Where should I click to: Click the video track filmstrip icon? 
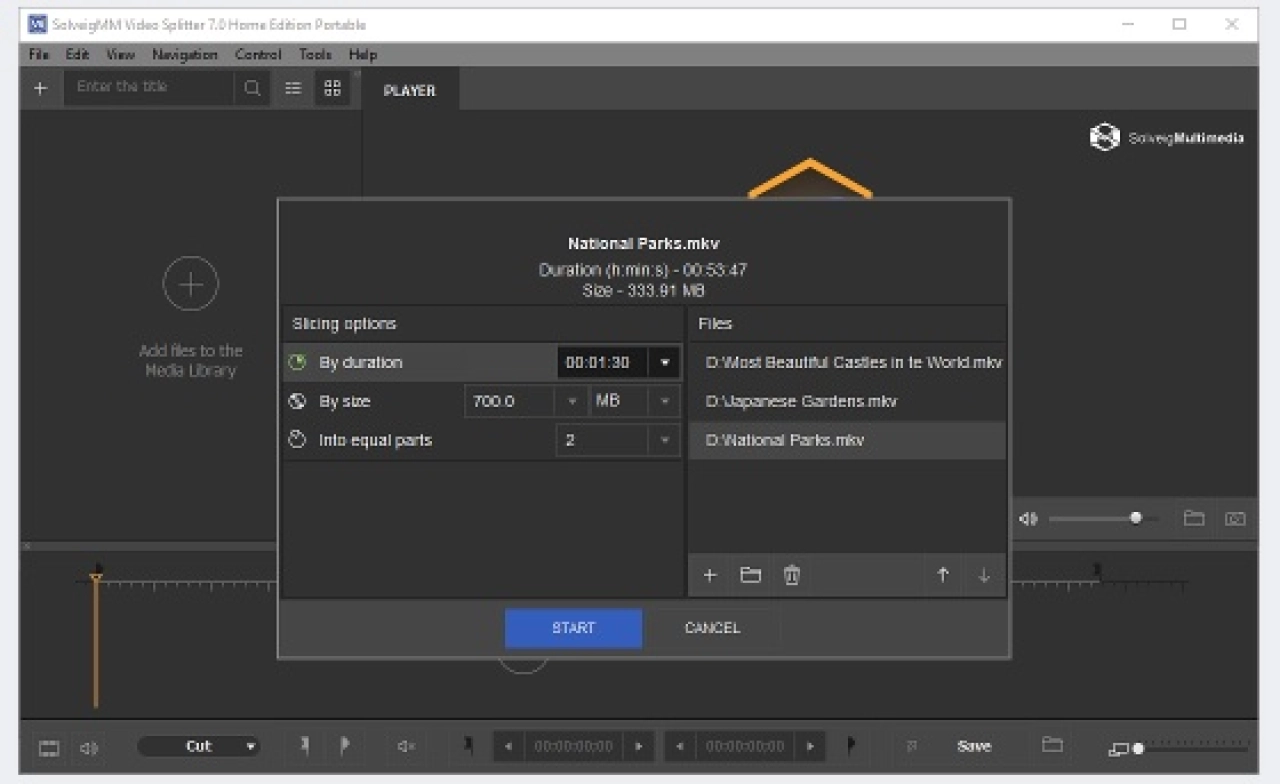[x=49, y=747]
